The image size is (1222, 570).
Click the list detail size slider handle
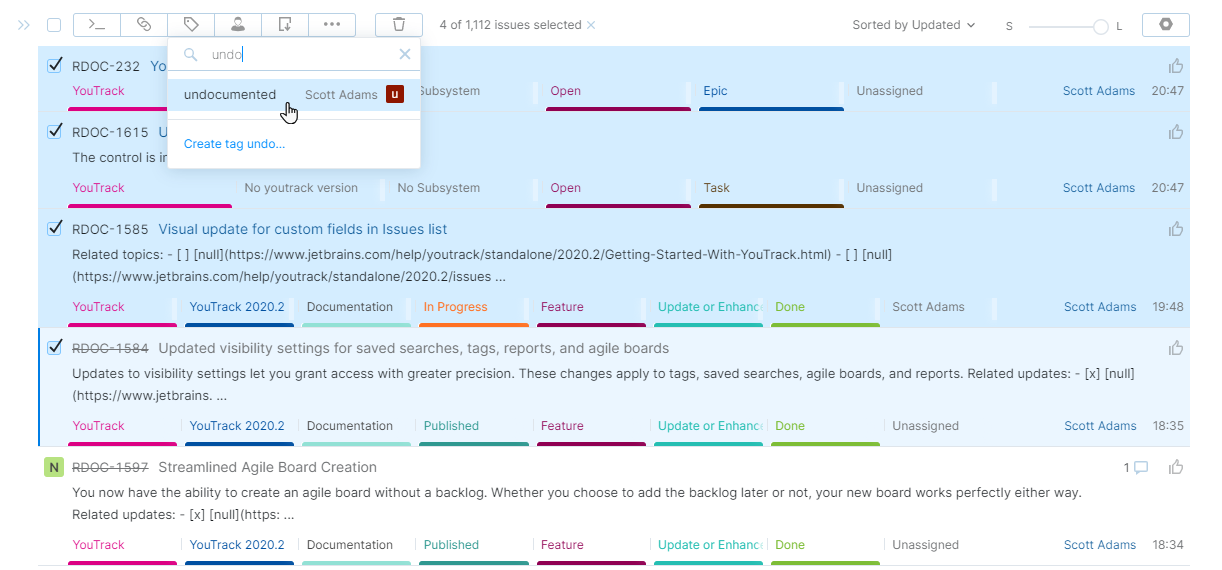1101,26
